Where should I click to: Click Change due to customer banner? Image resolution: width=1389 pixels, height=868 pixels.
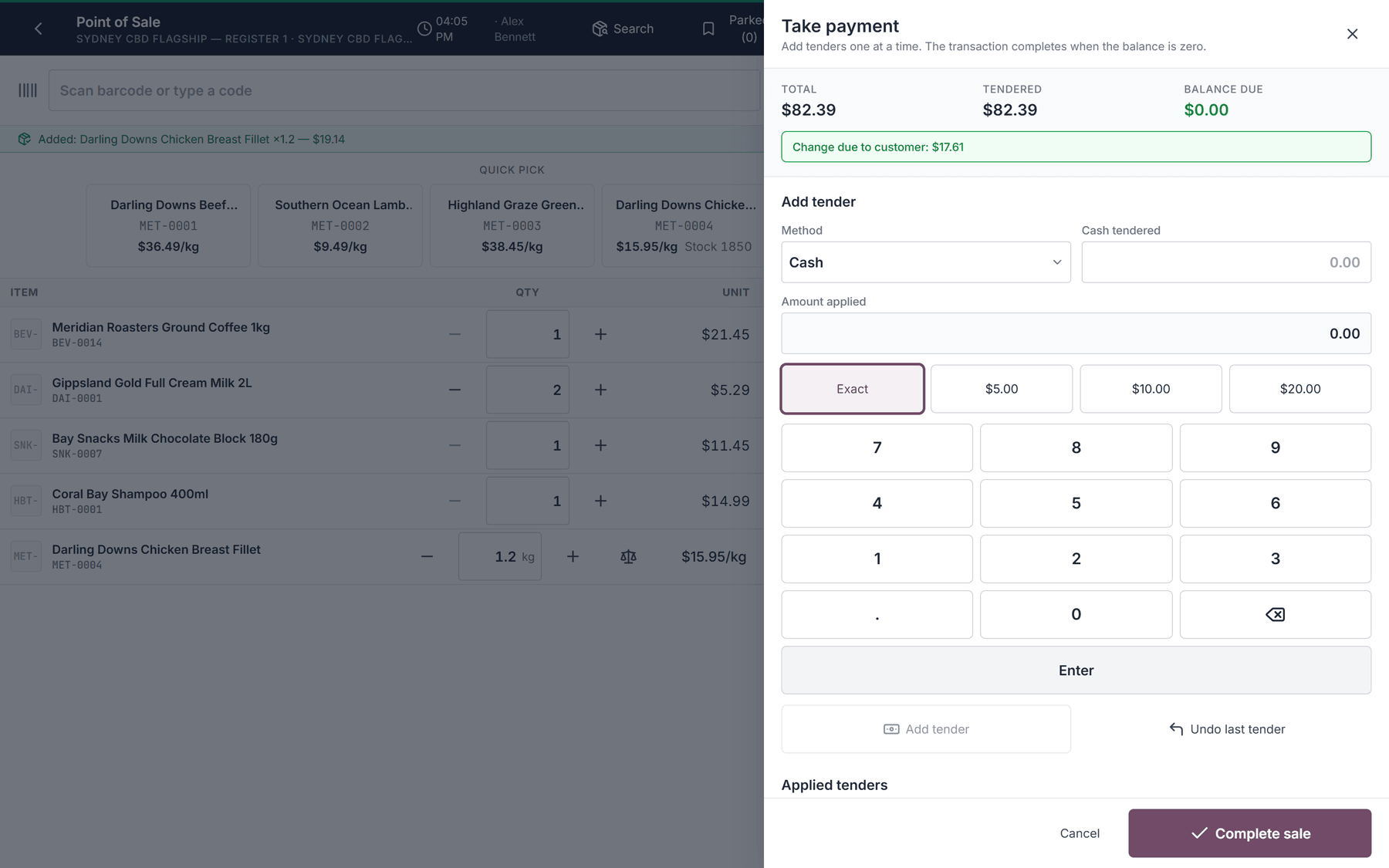1076,147
